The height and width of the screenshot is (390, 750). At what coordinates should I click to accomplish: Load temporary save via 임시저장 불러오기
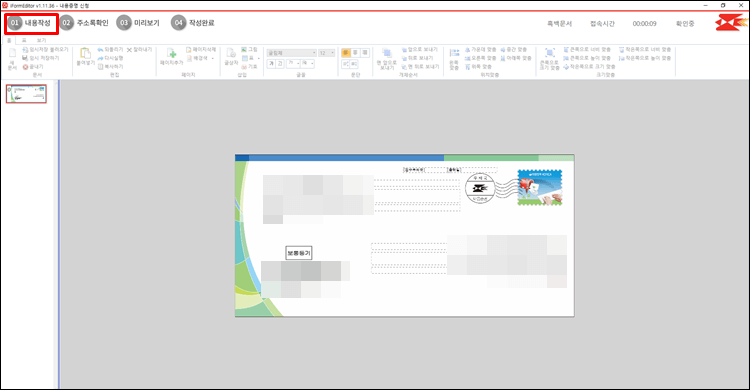[45, 50]
